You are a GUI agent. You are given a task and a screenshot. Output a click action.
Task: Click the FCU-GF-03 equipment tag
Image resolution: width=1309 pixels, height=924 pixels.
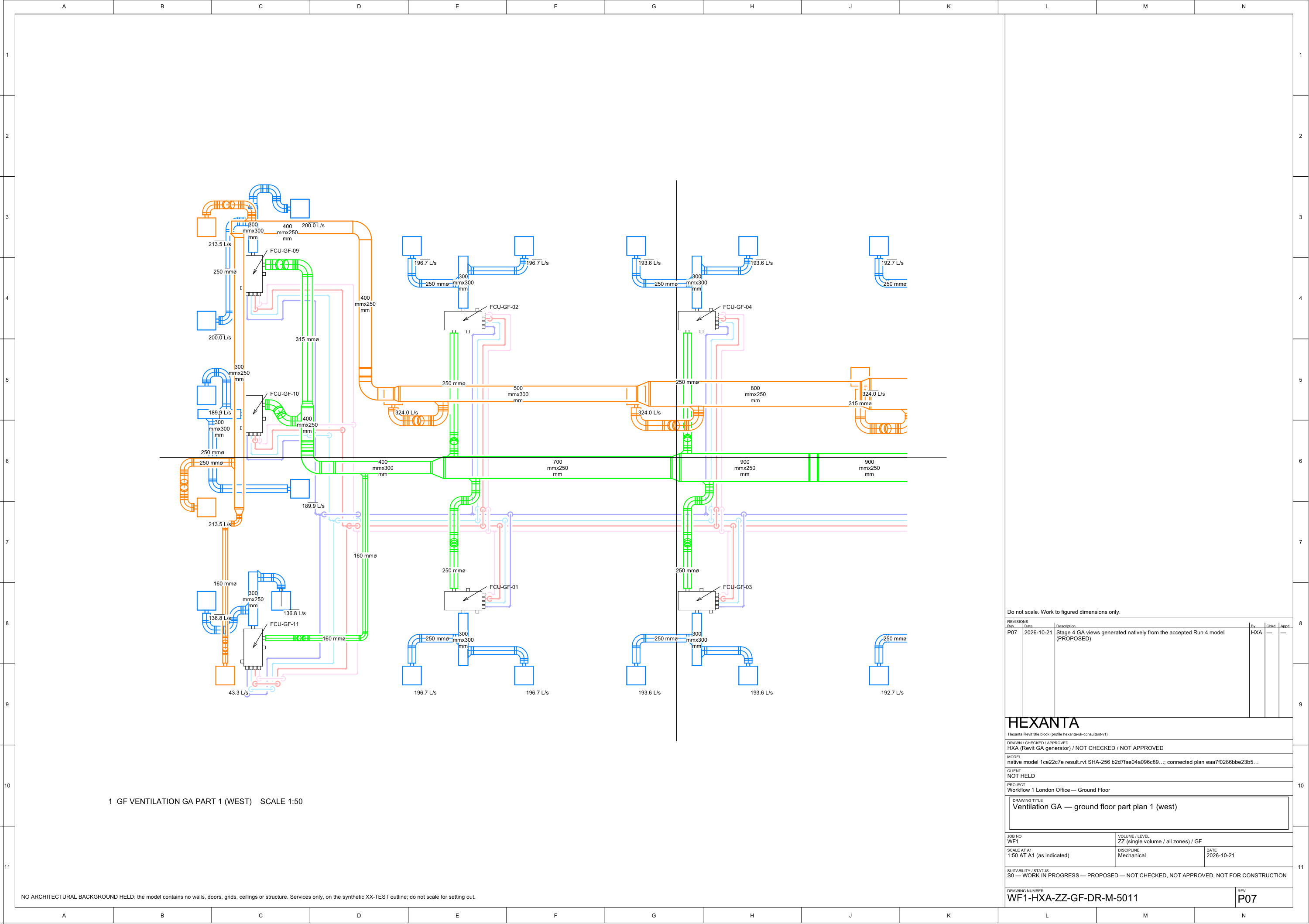737,587
